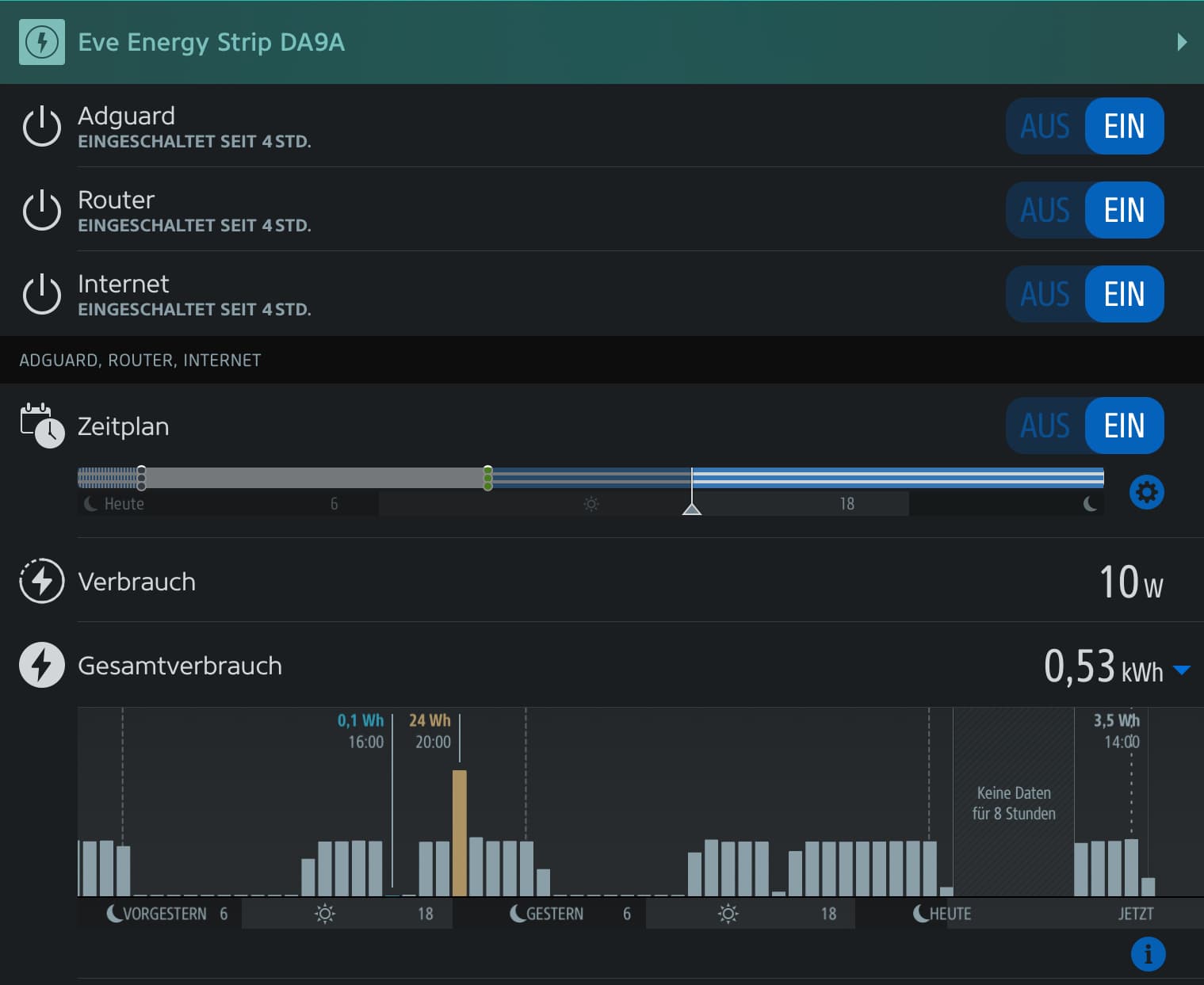Click the Internet power icon
The height and width of the screenshot is (985, 1204).
click(x=42, y=294)
